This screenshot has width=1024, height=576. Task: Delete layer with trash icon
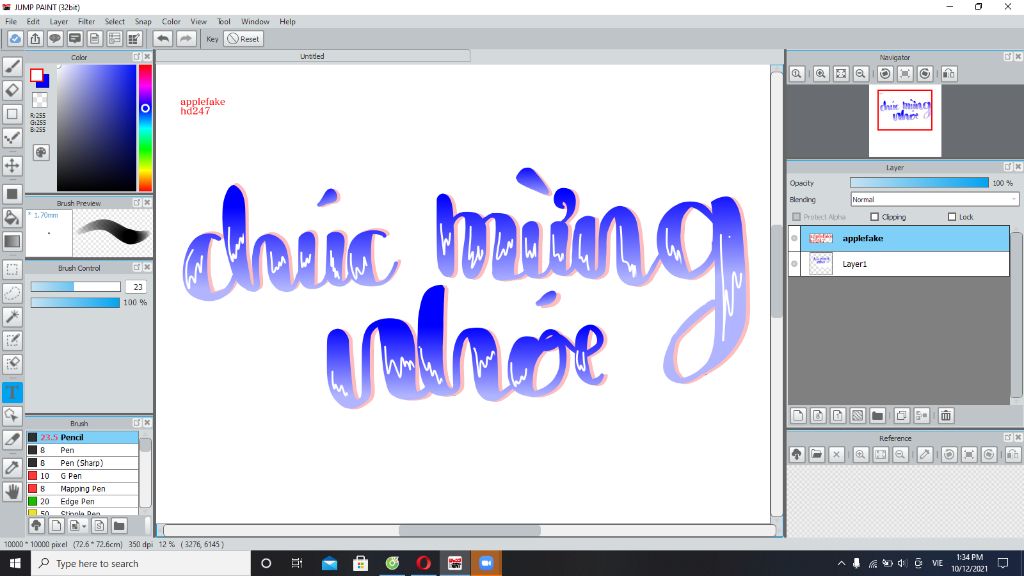[946, 415]
